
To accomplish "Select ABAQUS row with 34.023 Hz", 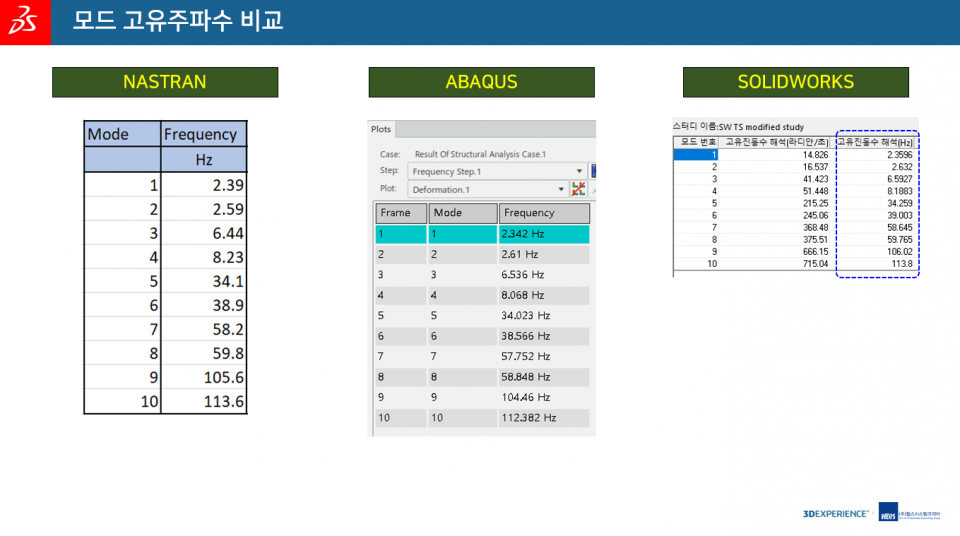I will click(x=482, y=315).
